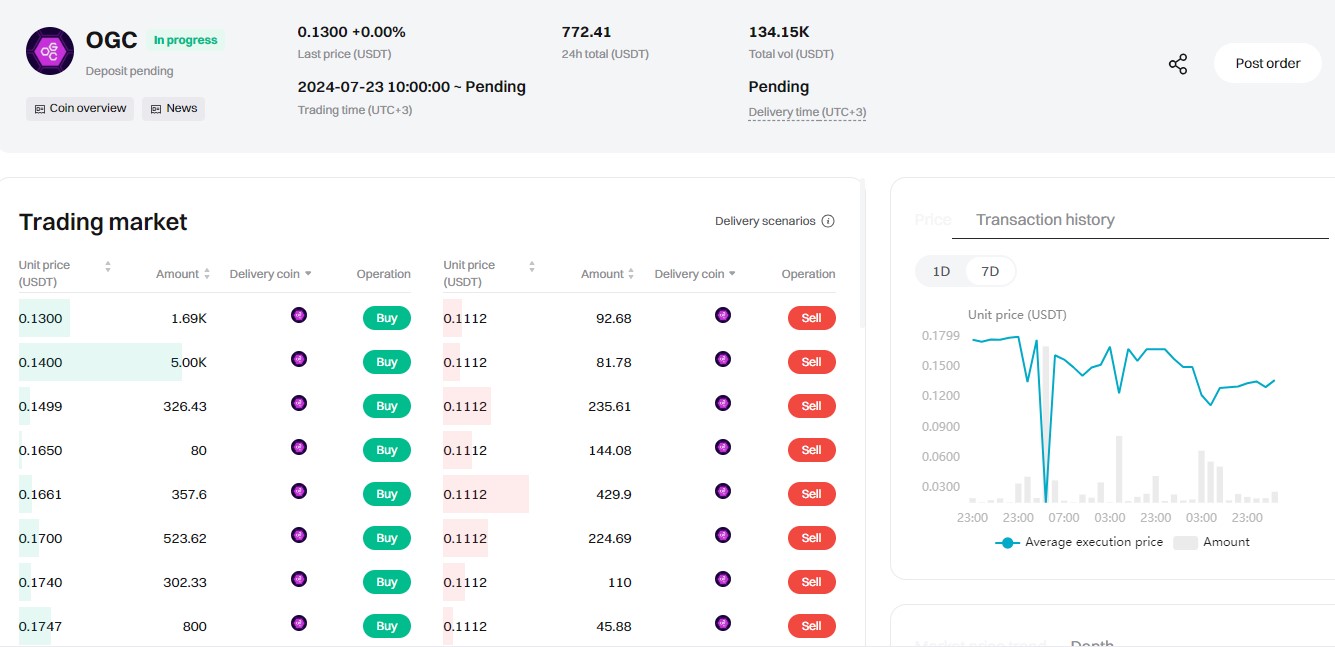Click the Delivery scenarios info icon
This screenshot has width=1335, height=647.
pyautogui.click(x=828, y=221)
